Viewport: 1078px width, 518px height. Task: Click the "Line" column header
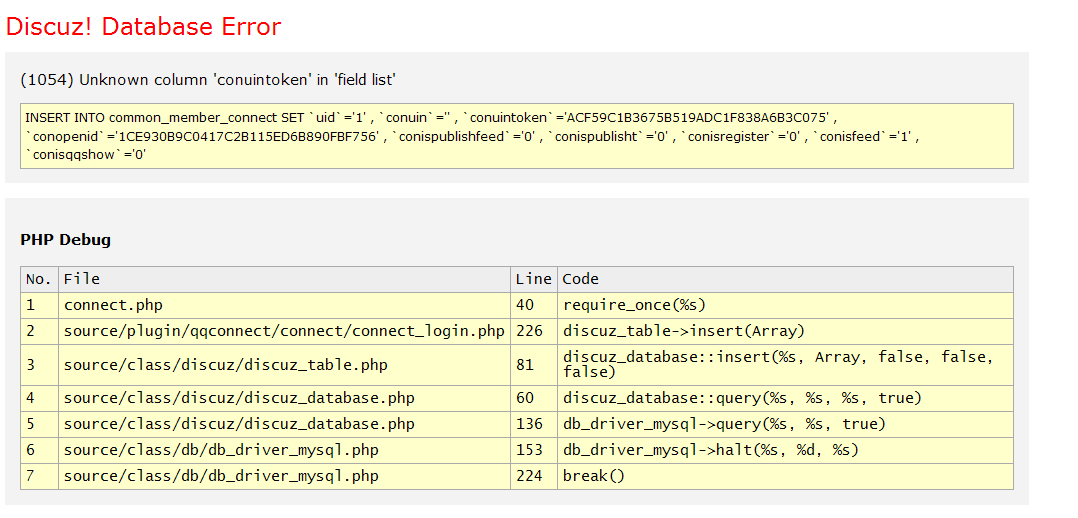[x=533, y=279]
